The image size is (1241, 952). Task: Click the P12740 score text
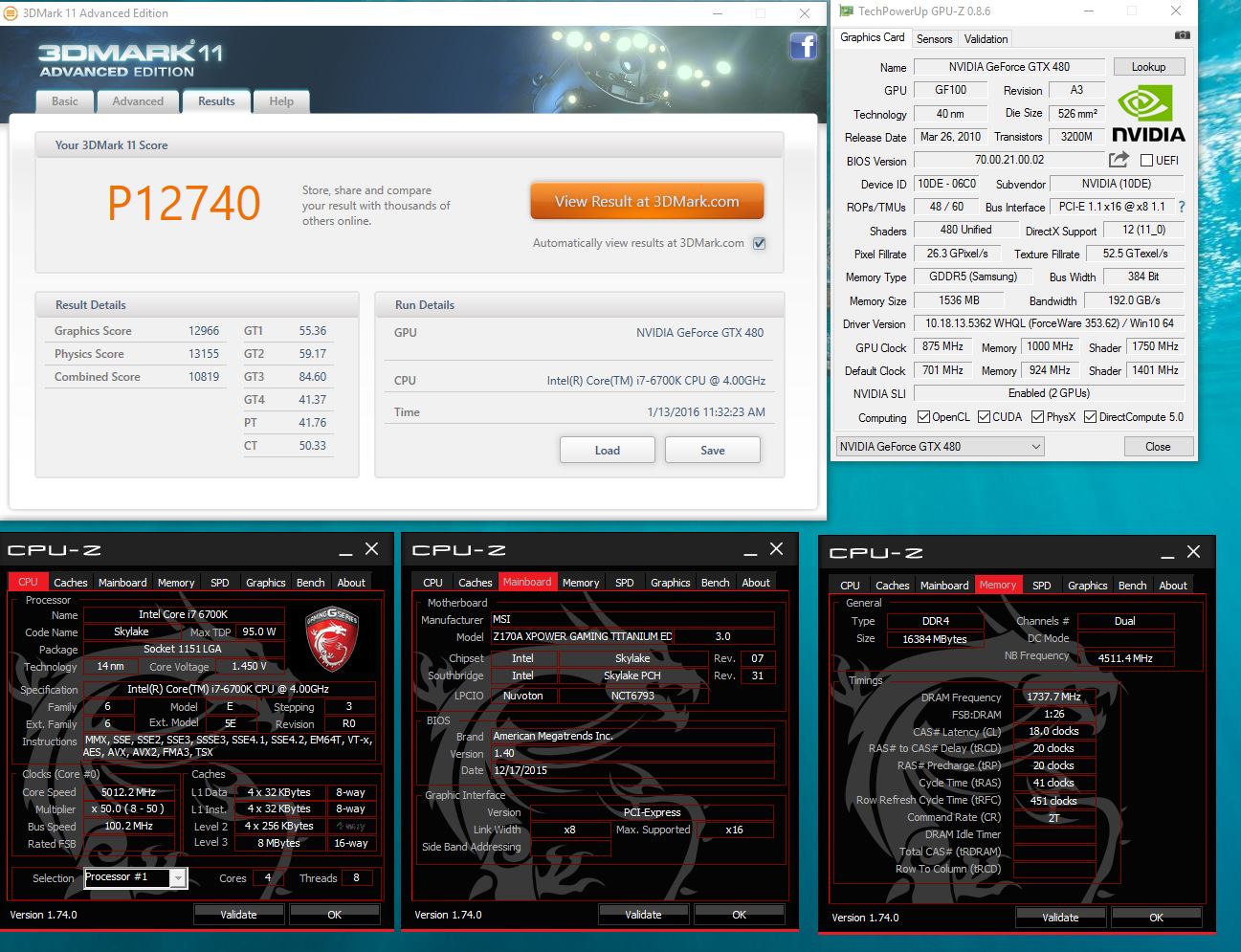(x=184, y=203)
